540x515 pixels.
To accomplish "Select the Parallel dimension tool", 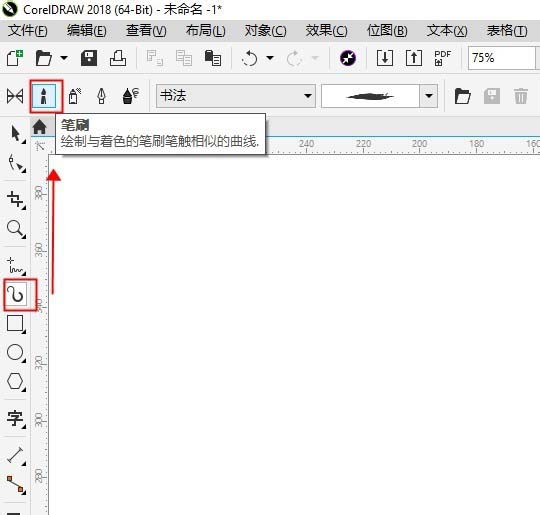I will [x=16, y=456].
